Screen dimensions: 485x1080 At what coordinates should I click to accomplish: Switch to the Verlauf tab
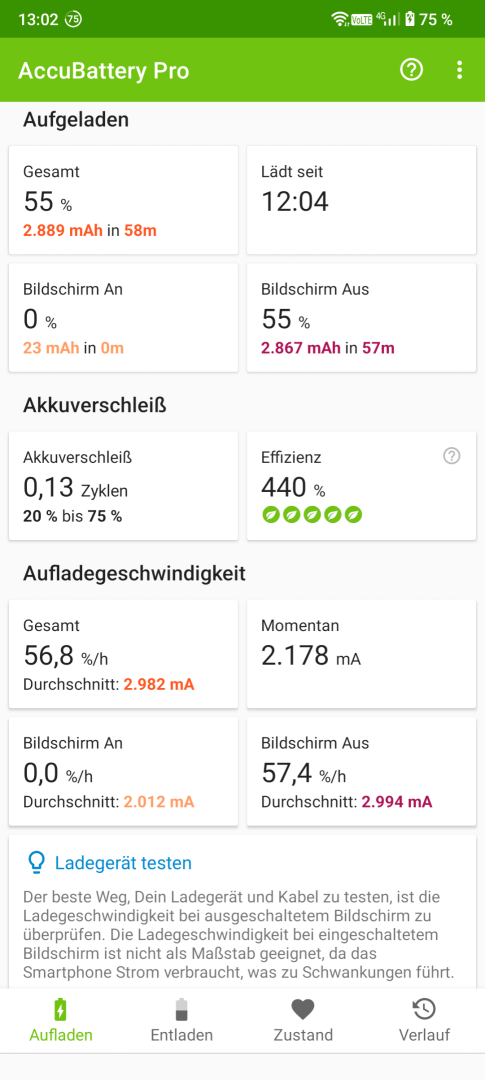pyautogui.click(x=424, y=1020)
